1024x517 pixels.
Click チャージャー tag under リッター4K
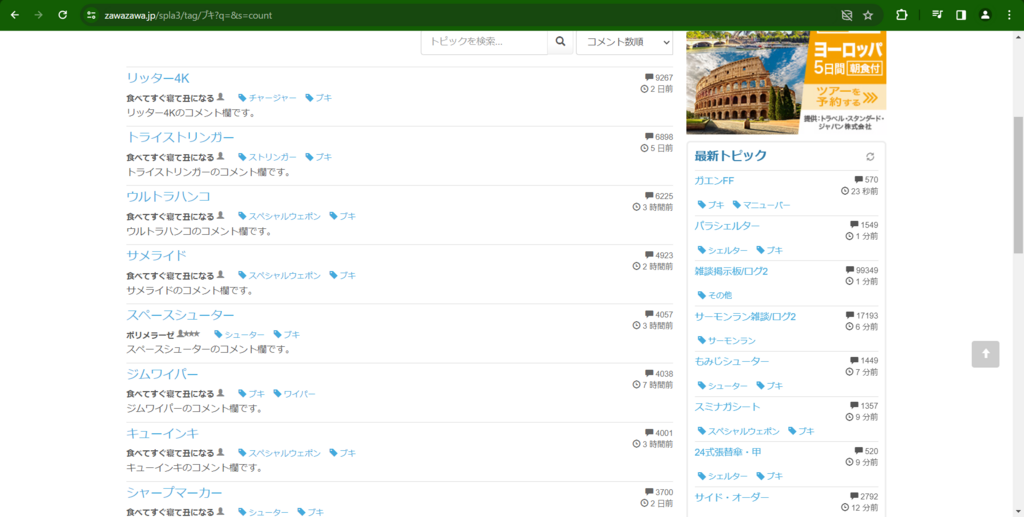pos(267,98)
